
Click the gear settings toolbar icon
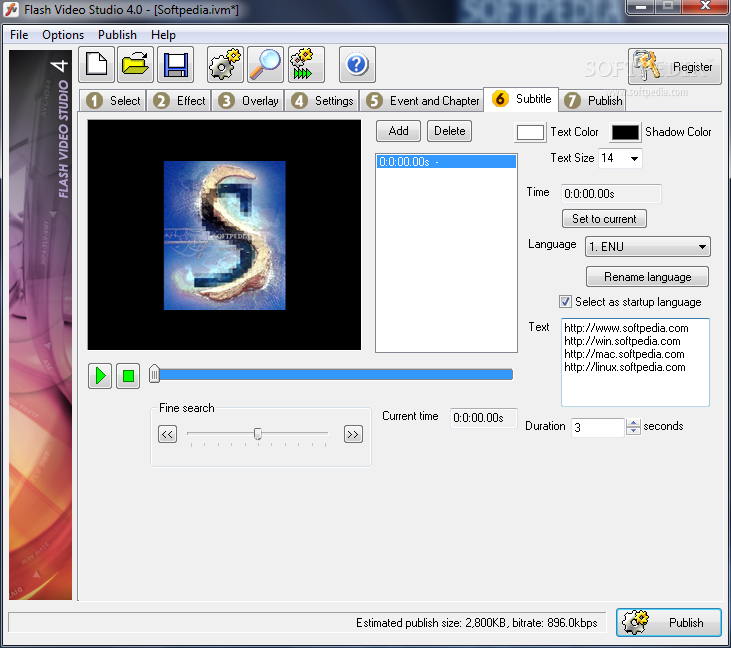[225, 64]
